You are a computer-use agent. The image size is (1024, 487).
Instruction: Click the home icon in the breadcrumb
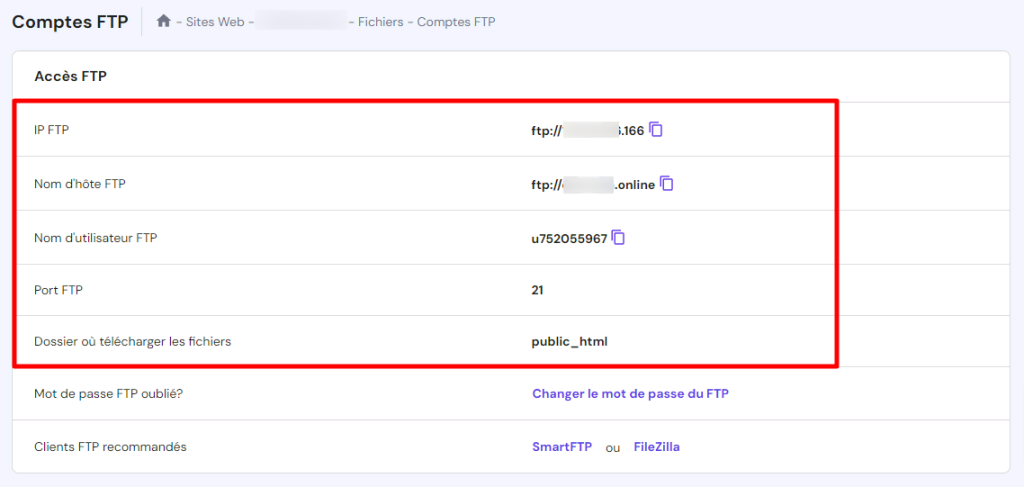tap(164, 21)
